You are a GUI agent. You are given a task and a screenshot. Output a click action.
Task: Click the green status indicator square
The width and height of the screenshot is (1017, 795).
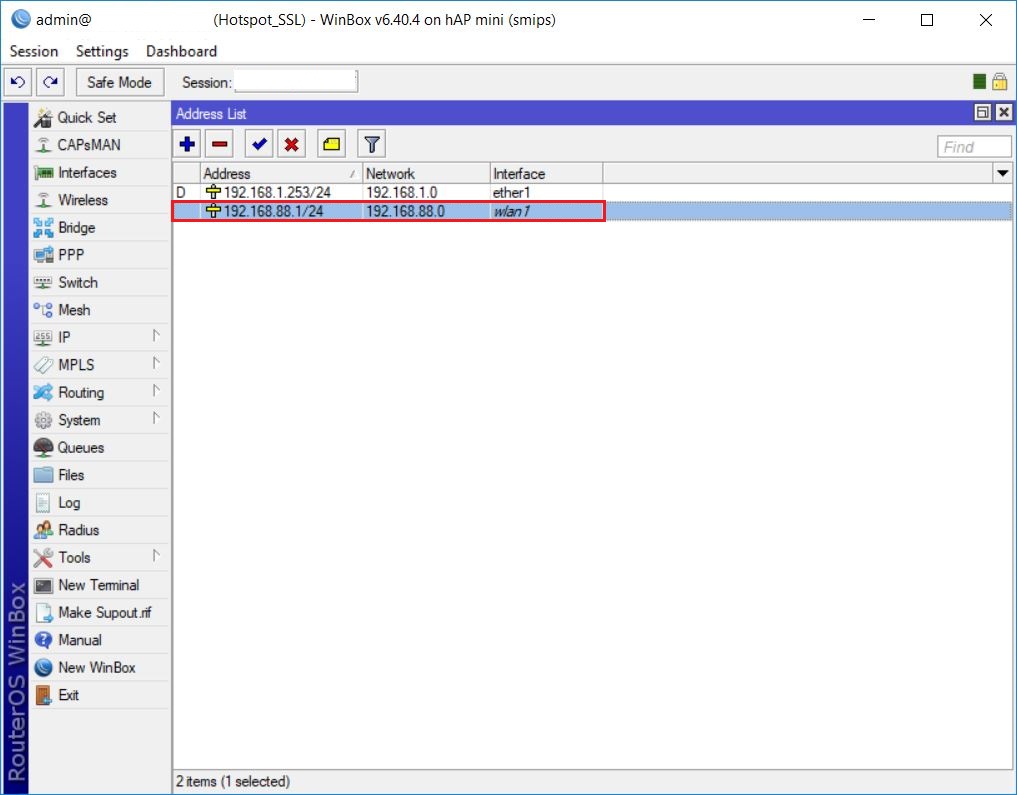click(979, 81)
